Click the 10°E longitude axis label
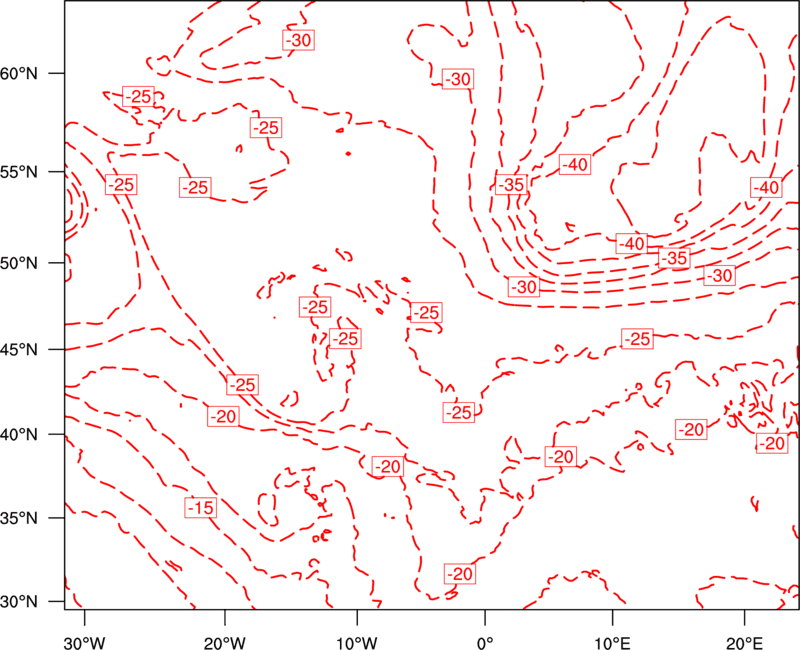The height and width of the screenshot is (650, 800). (612, 642)
